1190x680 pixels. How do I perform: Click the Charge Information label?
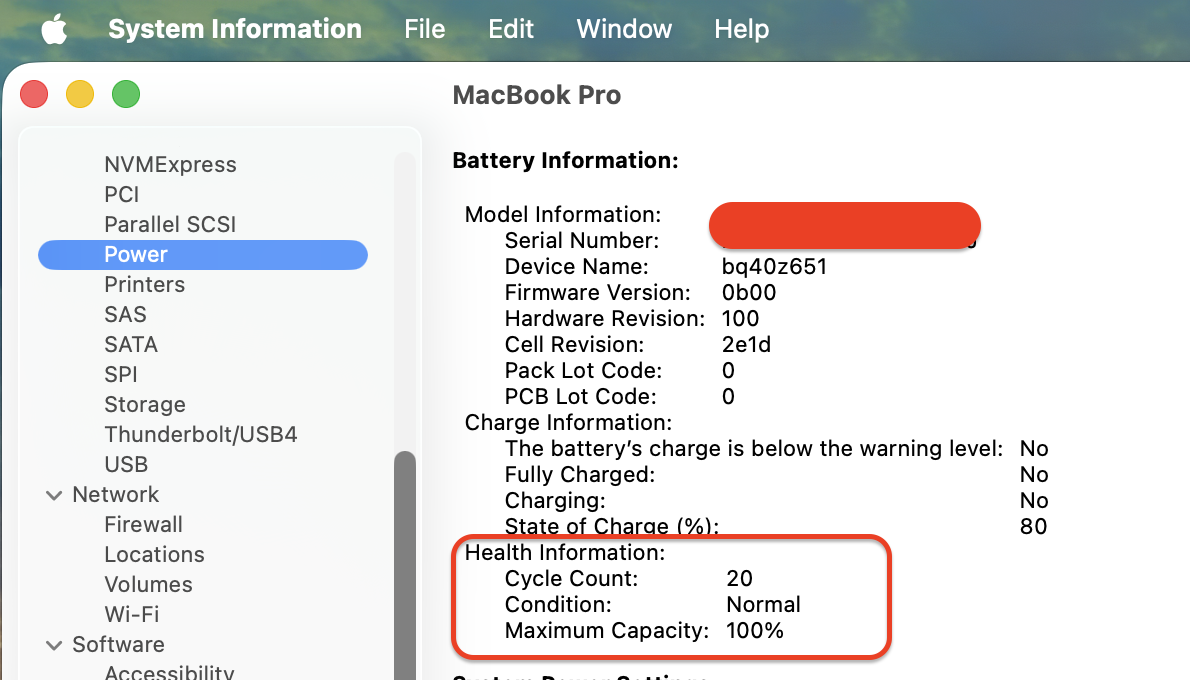[x=568, y=423]
